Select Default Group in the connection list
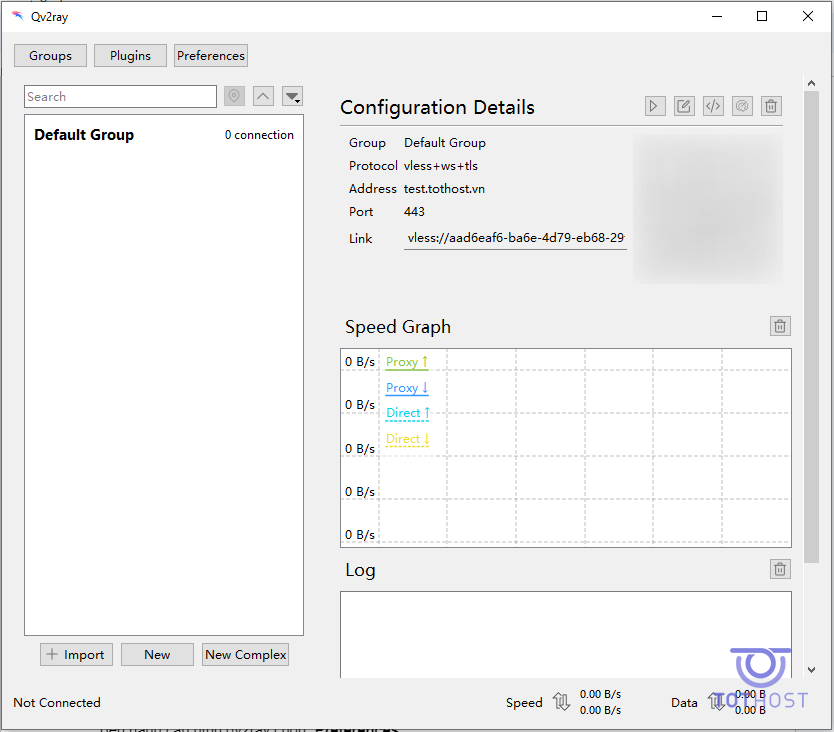 coord(84,135)
